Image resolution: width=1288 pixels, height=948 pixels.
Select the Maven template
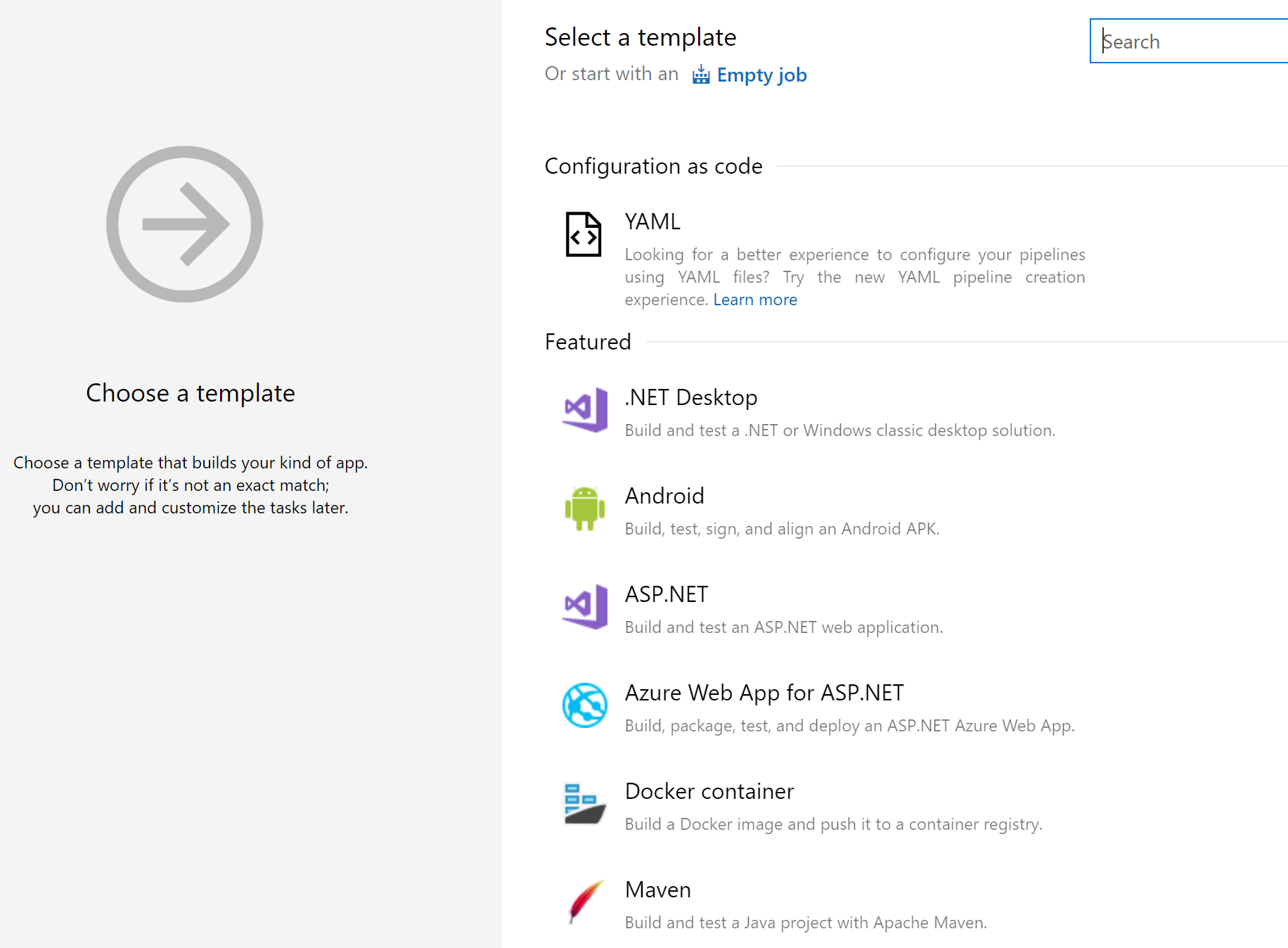[x=657, y=889]
